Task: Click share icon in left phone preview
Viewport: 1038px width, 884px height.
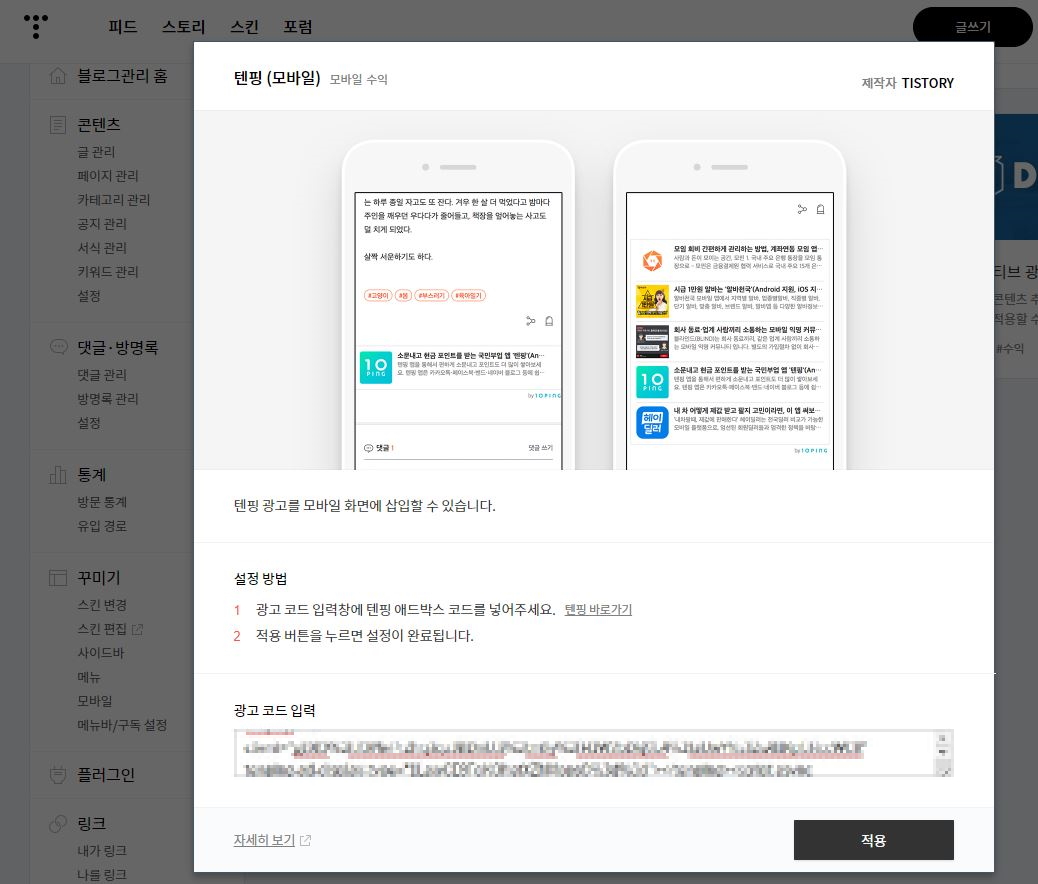Action: [x=530, y=321]
